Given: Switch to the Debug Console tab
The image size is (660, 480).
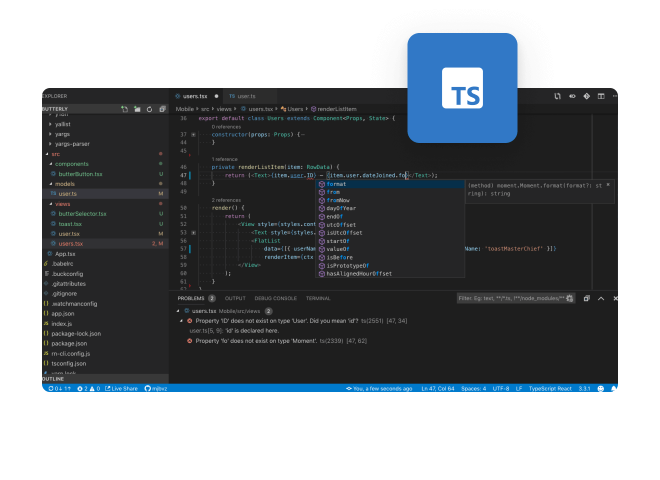Looking at the screenshot, I should pyautogui.click(x=274, y=298).
